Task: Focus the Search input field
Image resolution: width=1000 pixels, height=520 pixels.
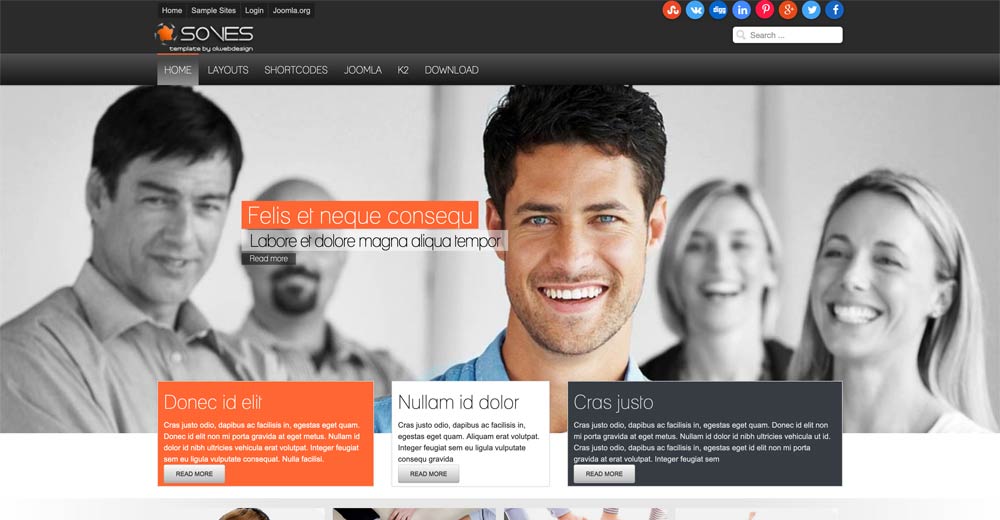Action: [788, 35]
